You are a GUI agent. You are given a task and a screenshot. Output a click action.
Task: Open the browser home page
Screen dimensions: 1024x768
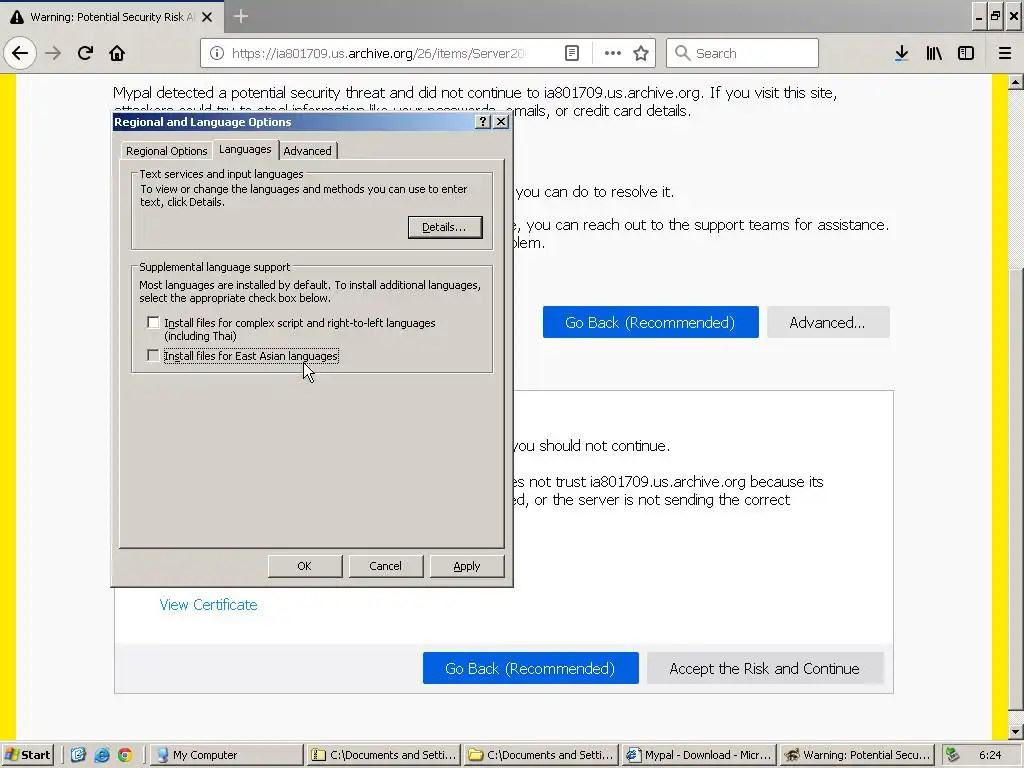[117, 53]
